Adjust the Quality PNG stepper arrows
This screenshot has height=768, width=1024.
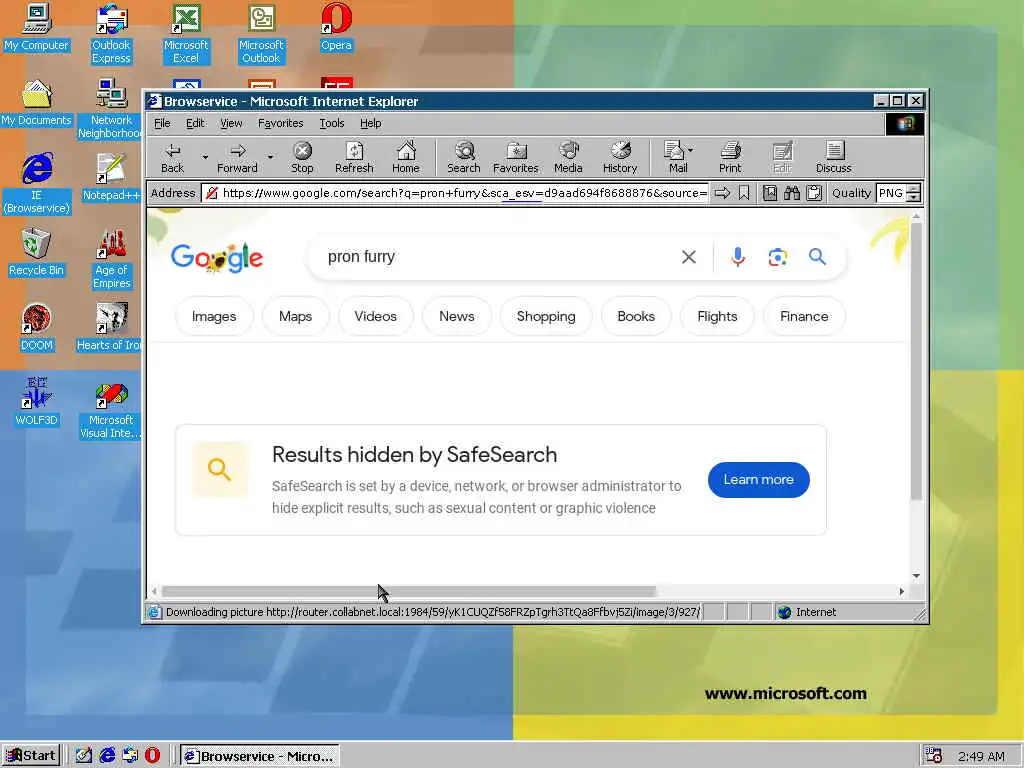point(914,193)
